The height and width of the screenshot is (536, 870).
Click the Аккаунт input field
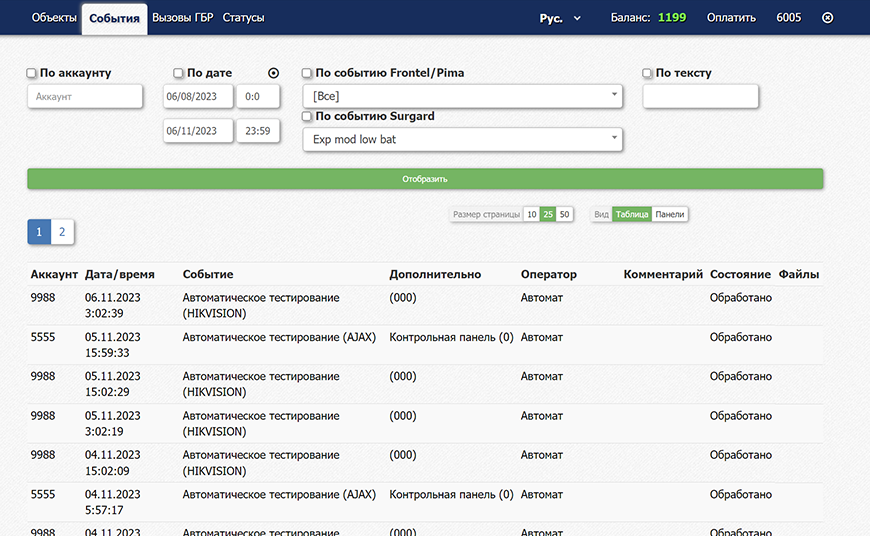click(85, 97)
